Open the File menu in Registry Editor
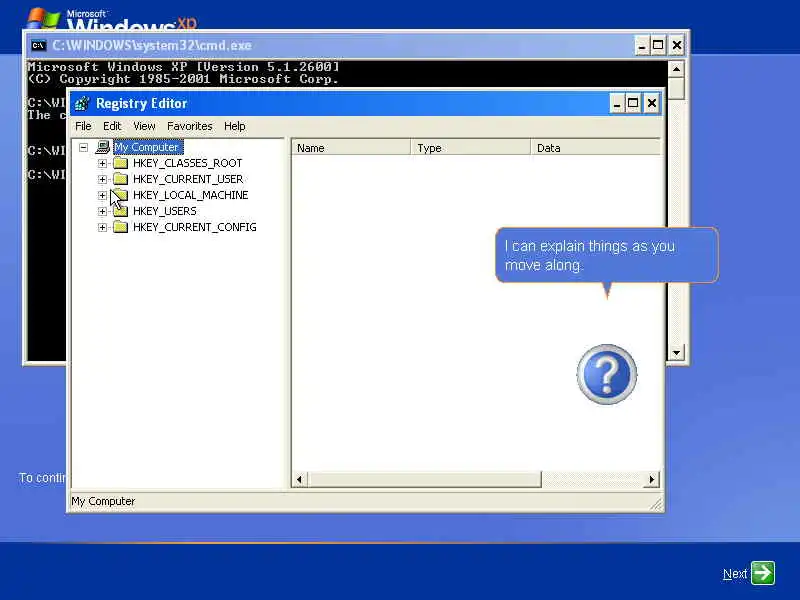The image size is (800, 600). coord(83,126)
